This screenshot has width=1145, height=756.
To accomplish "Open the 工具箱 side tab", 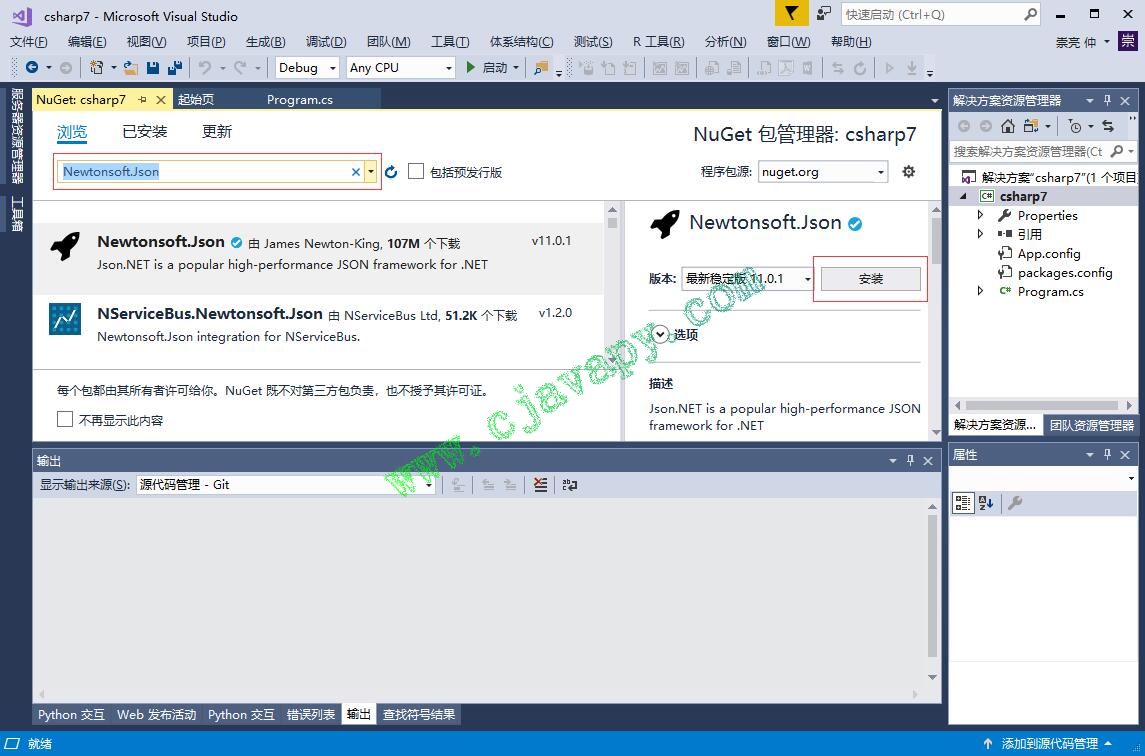I will [x=17, y=215].
